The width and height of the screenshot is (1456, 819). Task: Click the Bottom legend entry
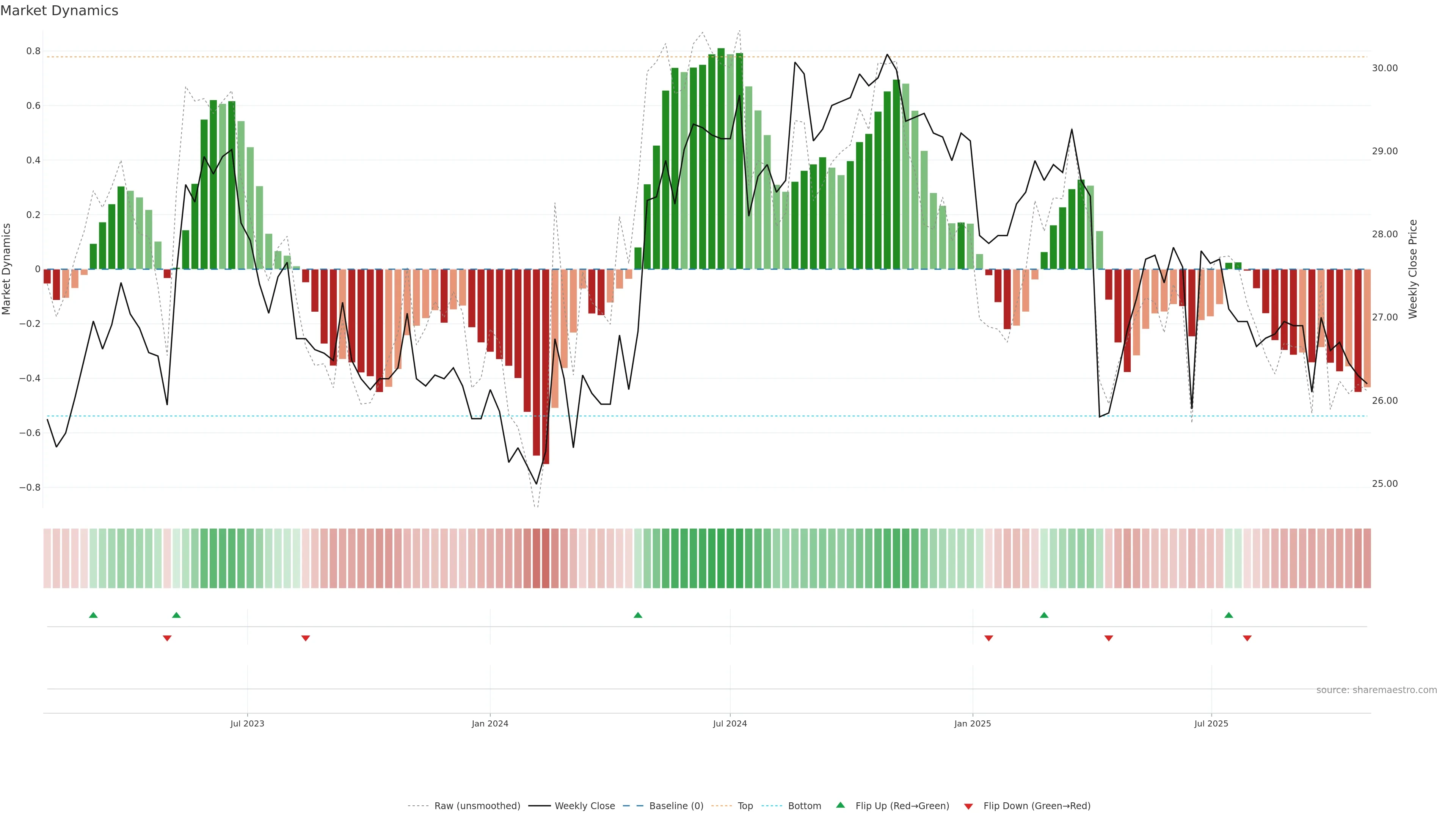pyautogui.click(x=804, y=806)
